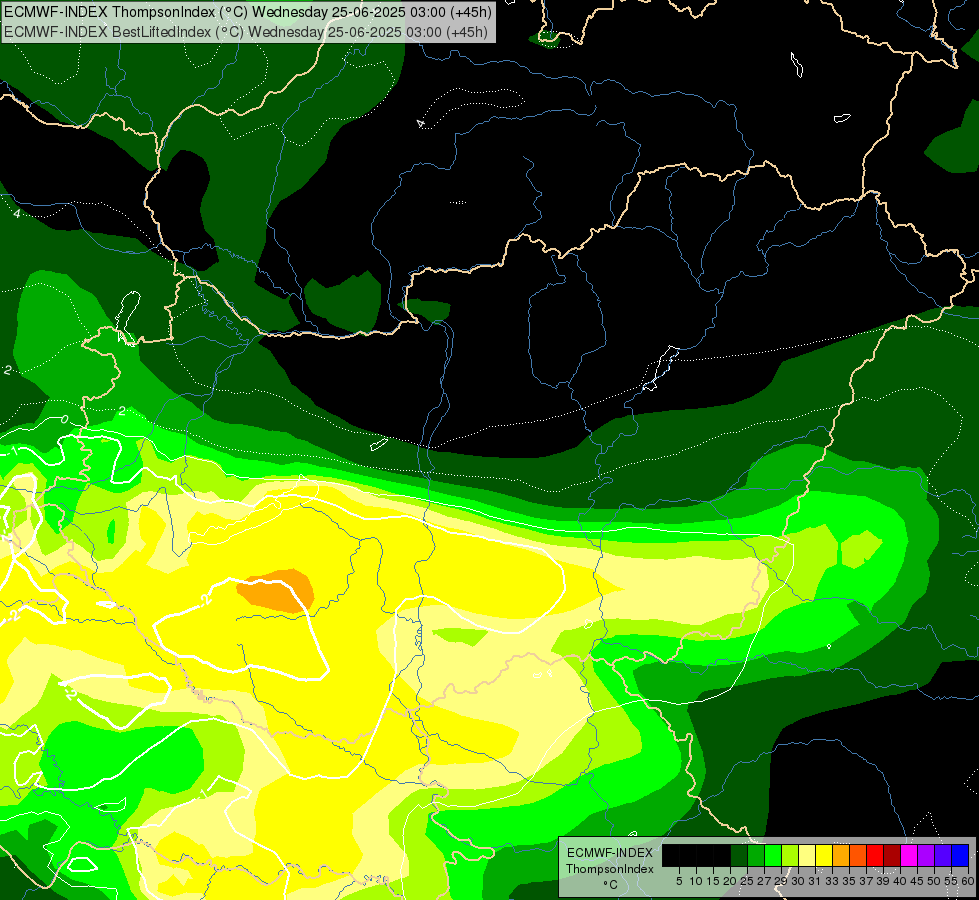Screen dimensions: 979x900
Task: Click the bright yellow 31–33 legend swatch
Action: (x=824, y=855)
